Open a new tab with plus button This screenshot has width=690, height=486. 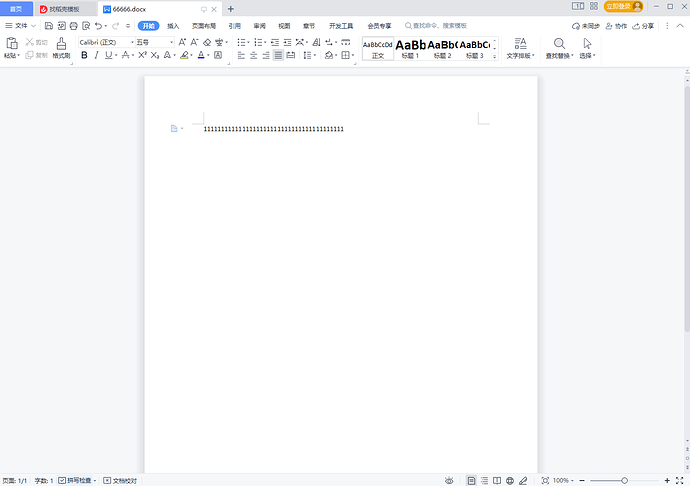tap(231, 9)
